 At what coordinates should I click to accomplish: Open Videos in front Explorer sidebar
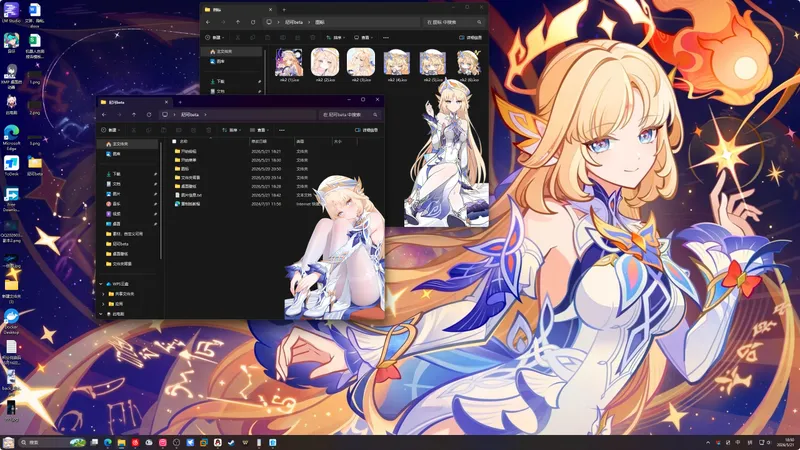click(x=116, y=214)
